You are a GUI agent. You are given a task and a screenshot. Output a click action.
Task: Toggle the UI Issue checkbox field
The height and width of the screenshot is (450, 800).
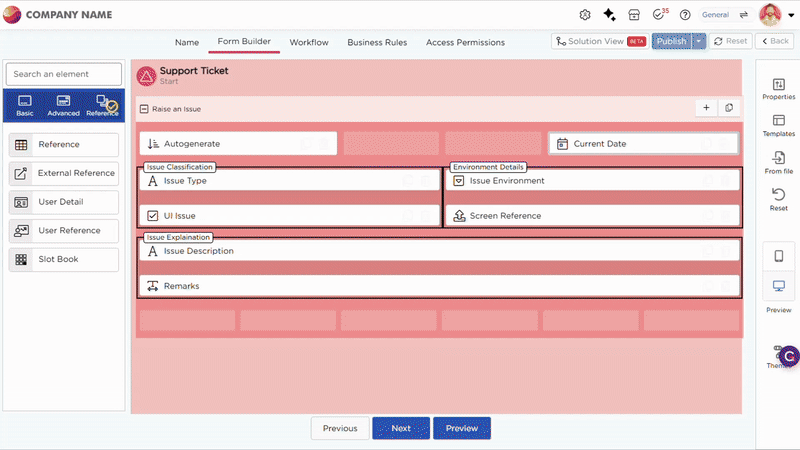(x=153, y=216)
